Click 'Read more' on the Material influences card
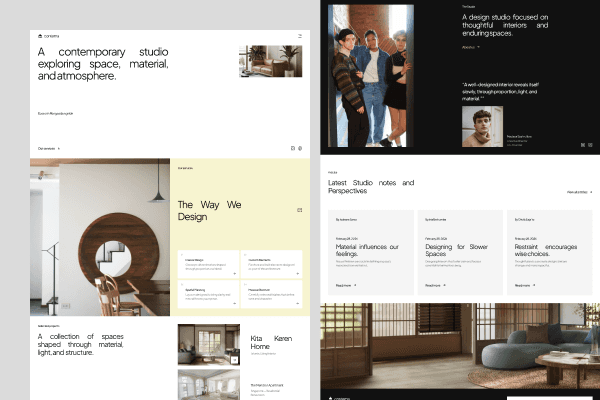 point(346,286)
